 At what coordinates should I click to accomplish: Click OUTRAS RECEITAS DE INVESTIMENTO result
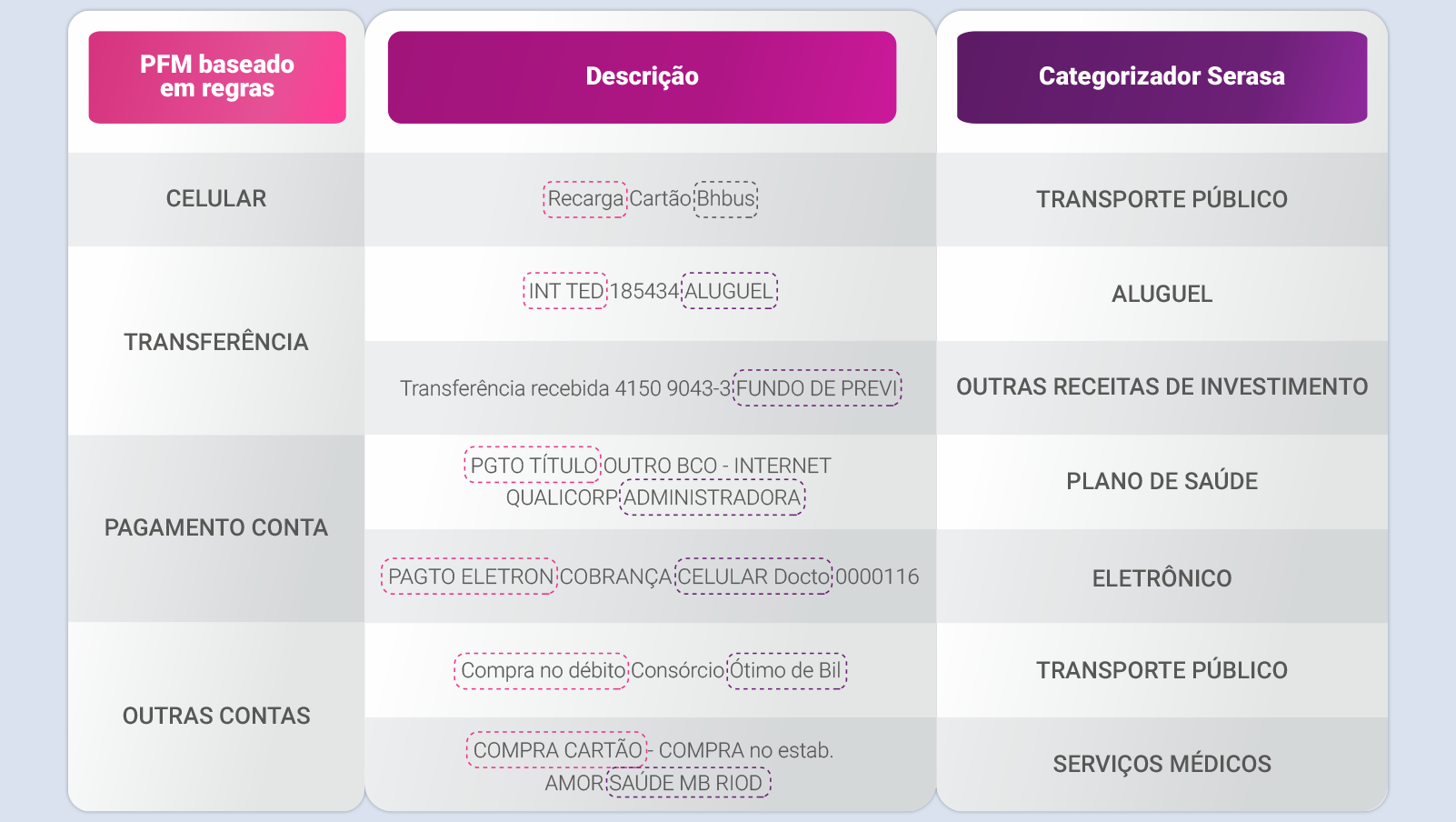click(x=1162, y=387)
